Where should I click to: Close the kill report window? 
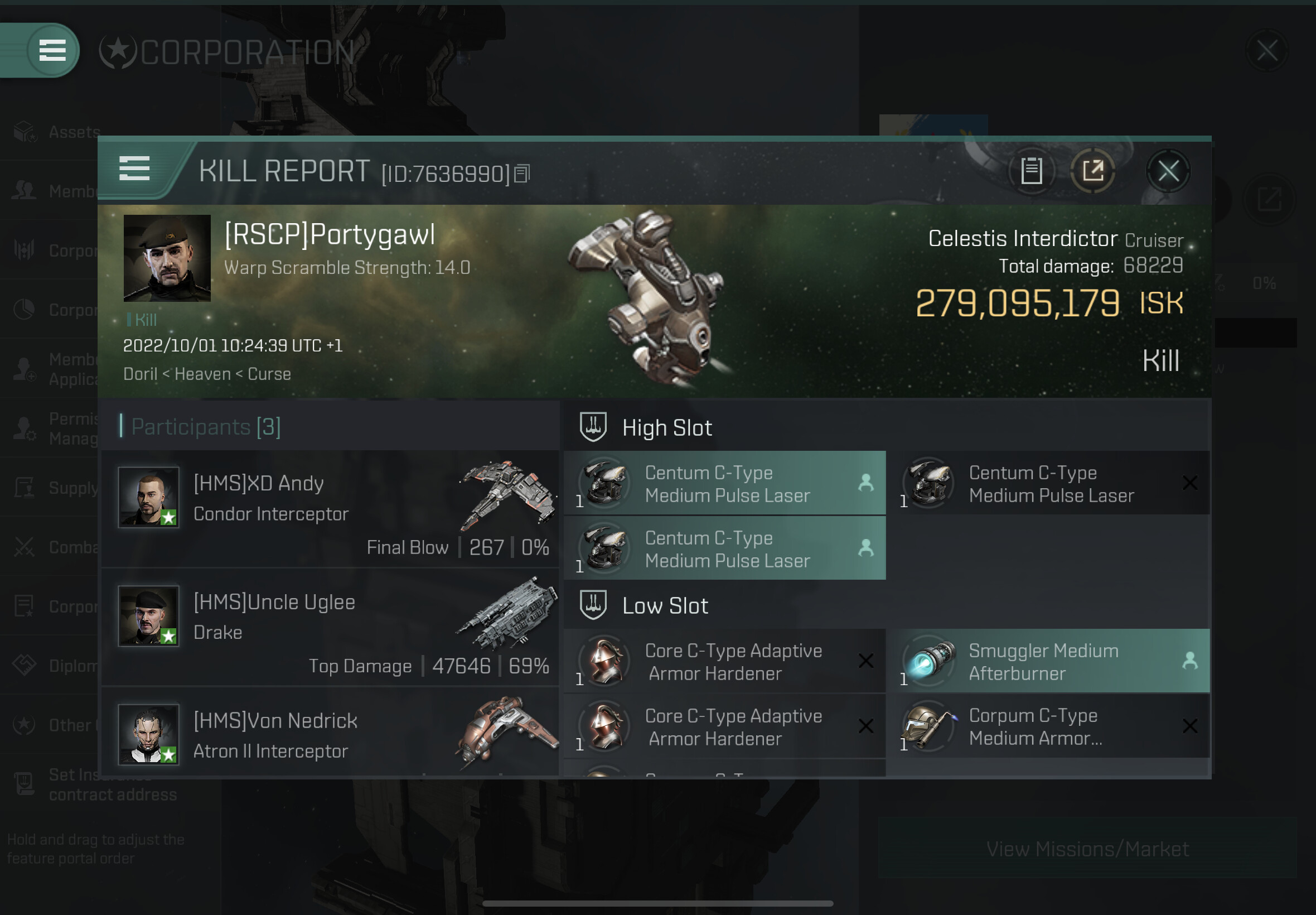click(1168, 171)
